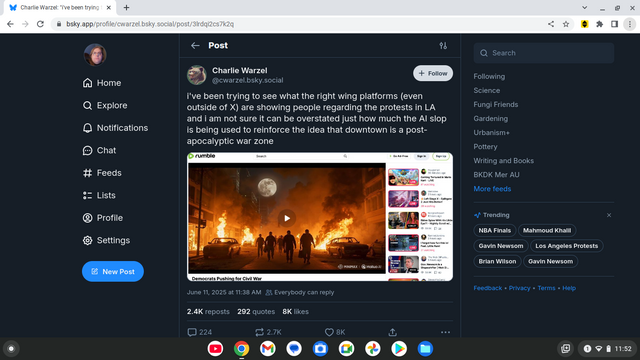Share the post via upload icon

click(392, 332)
